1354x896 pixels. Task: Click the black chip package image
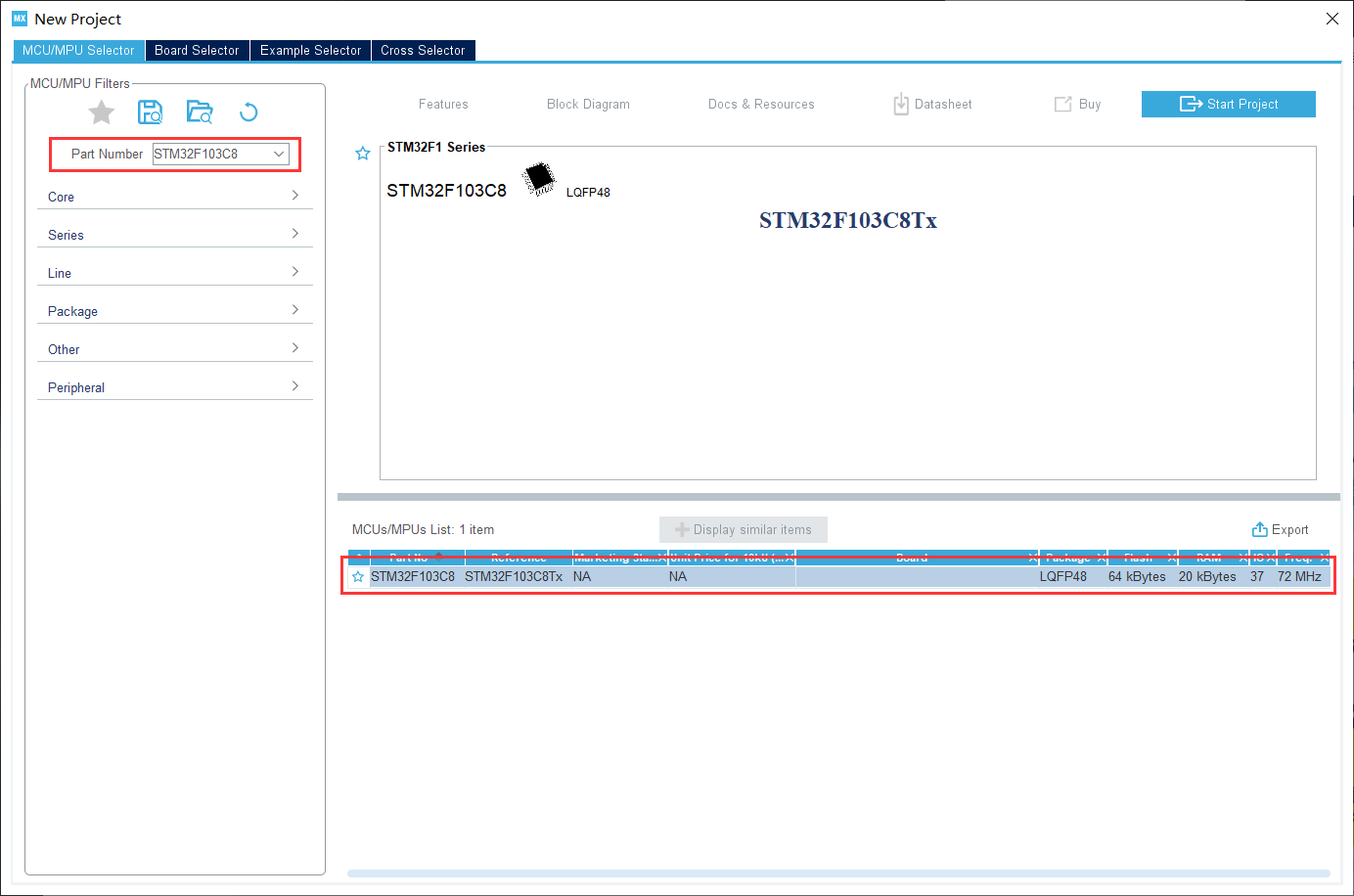(539, 179)
